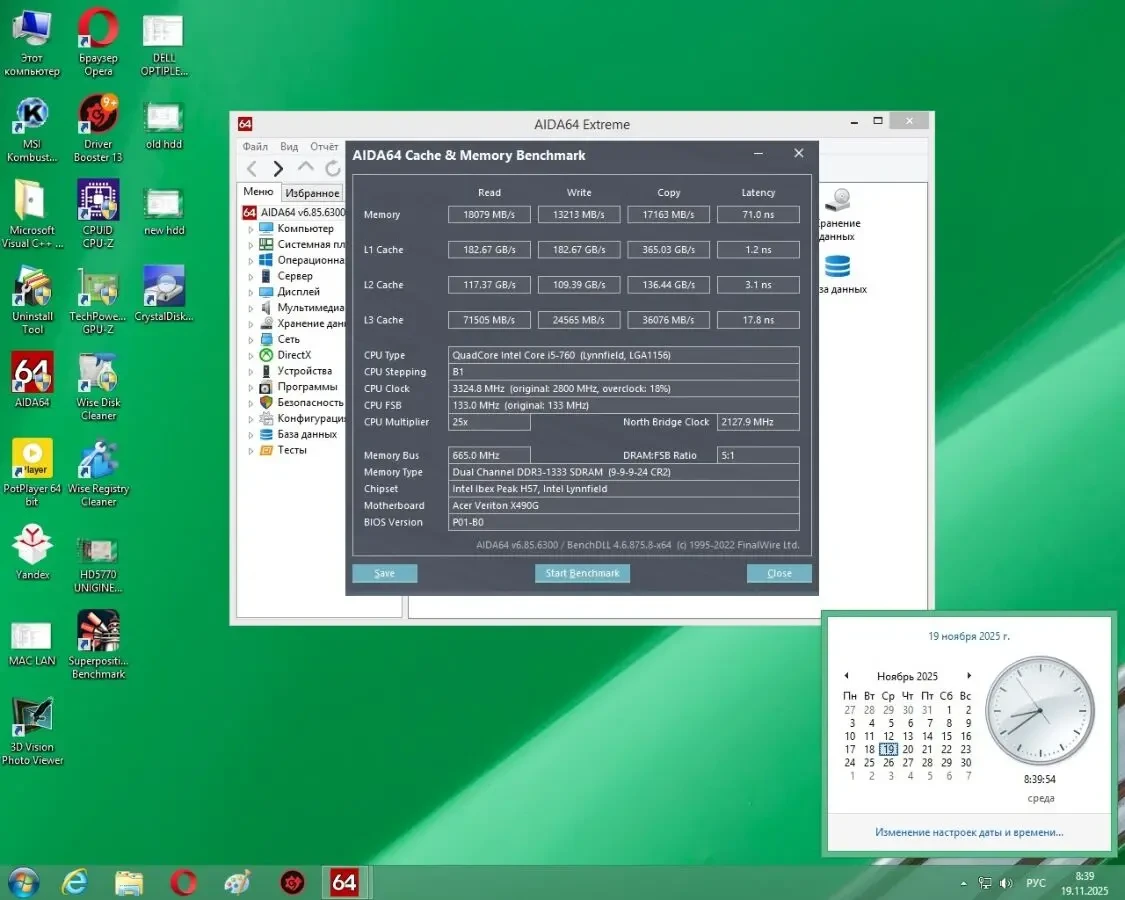Image resolution: width=1125 pixels, height=900 pixels.
Task: Click the AIDA64 icon on the taskbar
Action: coord(344,883)
